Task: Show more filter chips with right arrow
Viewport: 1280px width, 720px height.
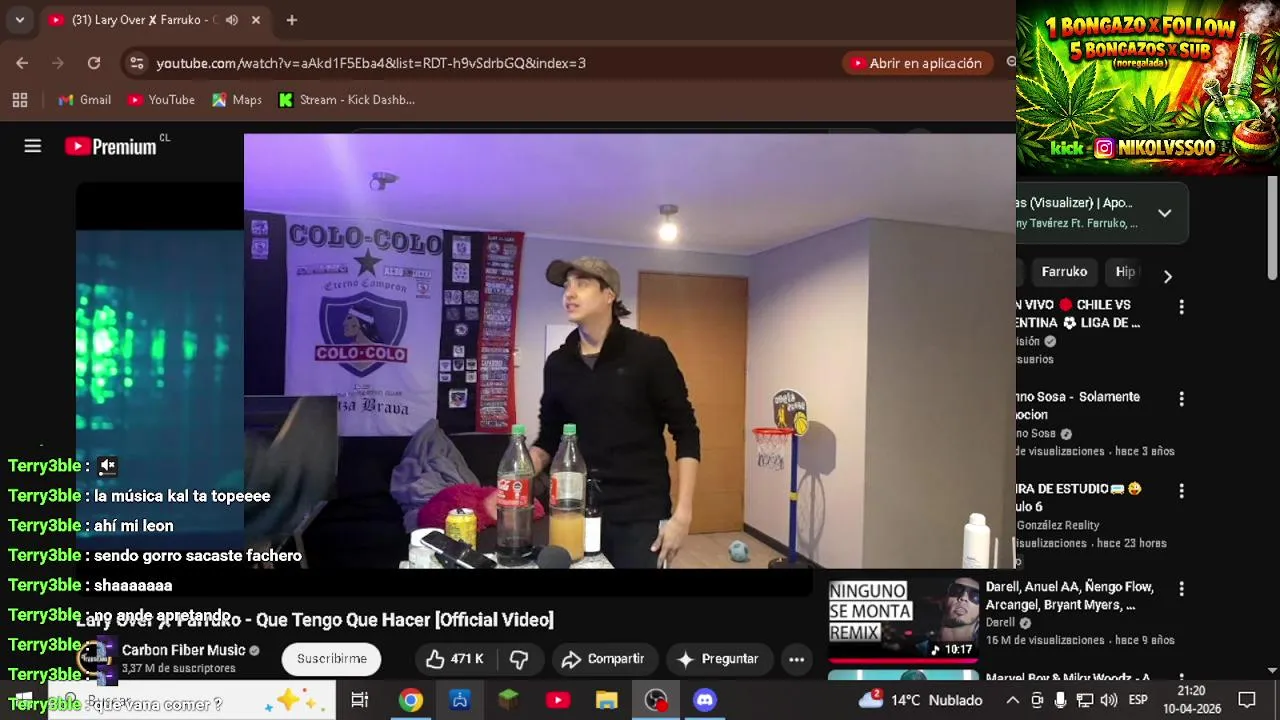Action: point(1167,276)
